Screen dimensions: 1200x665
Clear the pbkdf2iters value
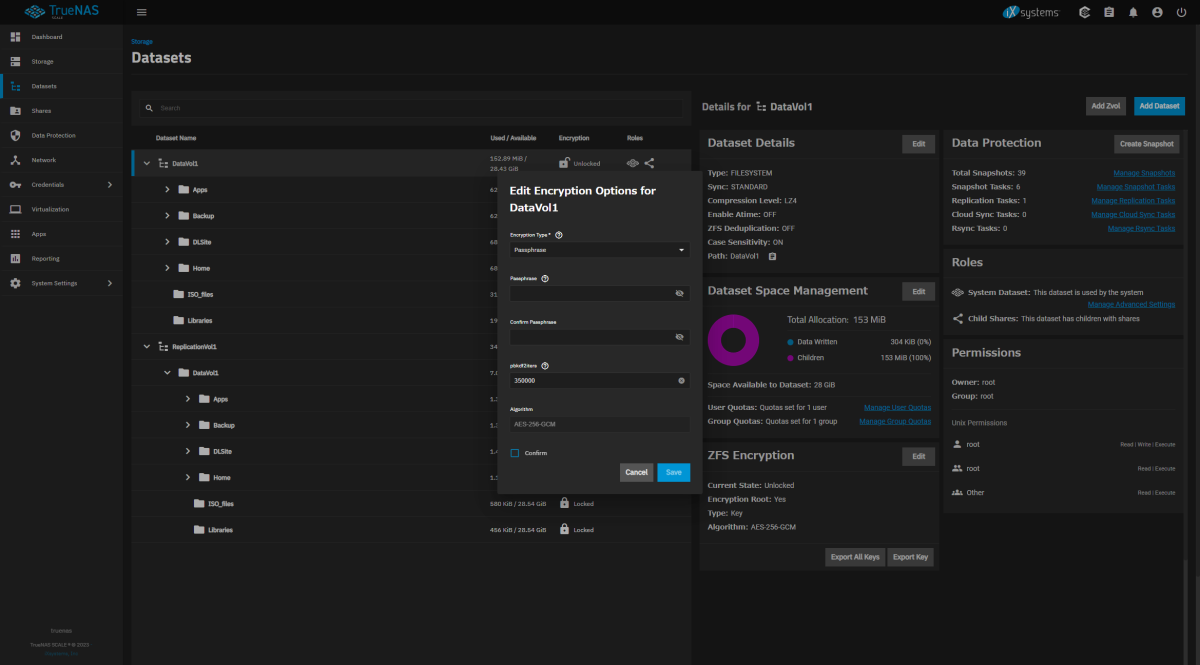pyautogui.click(x=681, y=381)
